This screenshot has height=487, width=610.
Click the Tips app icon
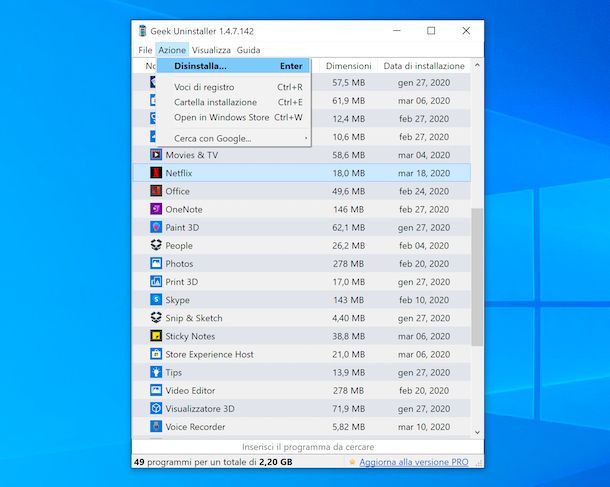tap(156, 372)
